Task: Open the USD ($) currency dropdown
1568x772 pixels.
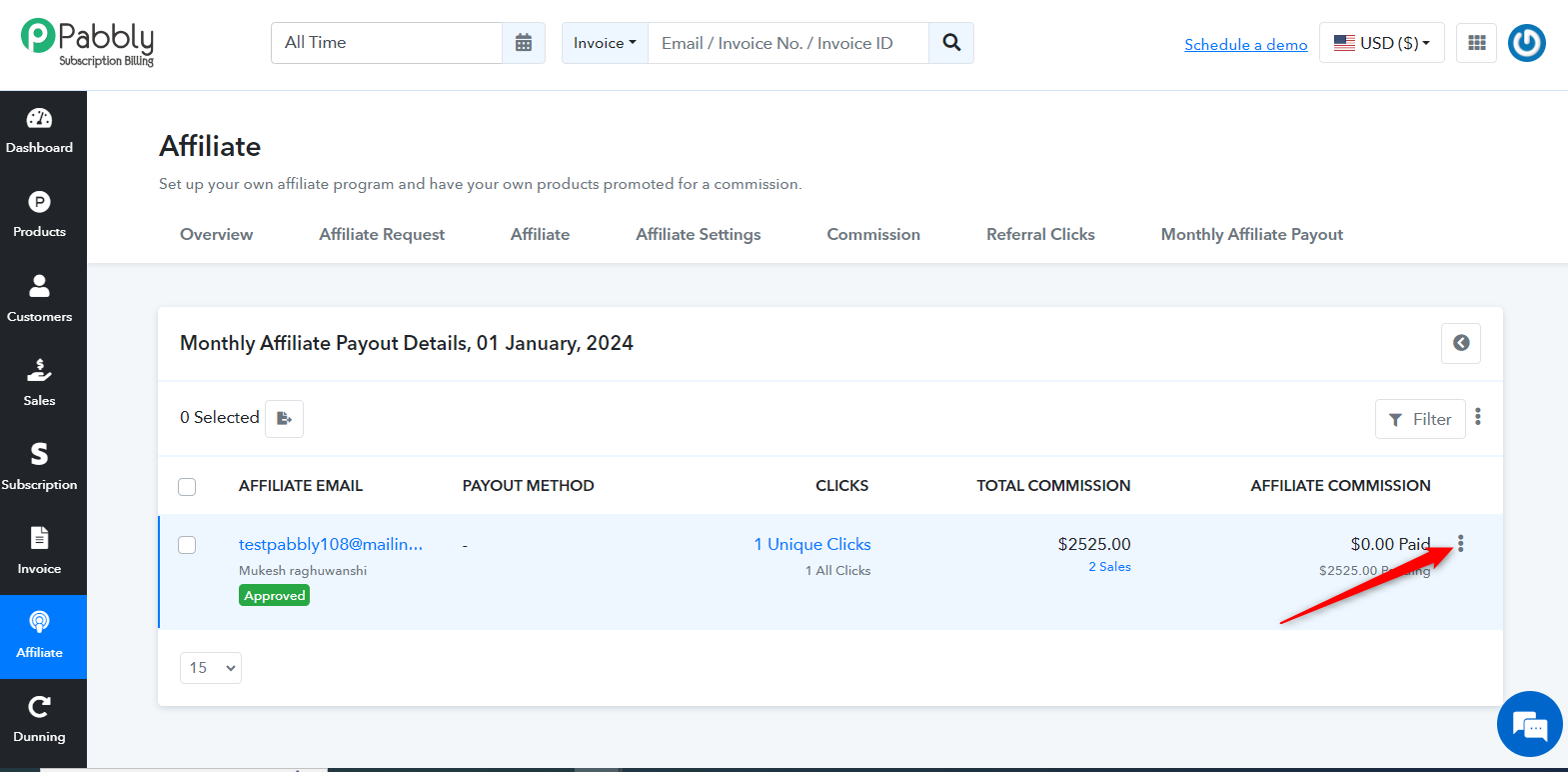Action: [x=1382, y=43]
